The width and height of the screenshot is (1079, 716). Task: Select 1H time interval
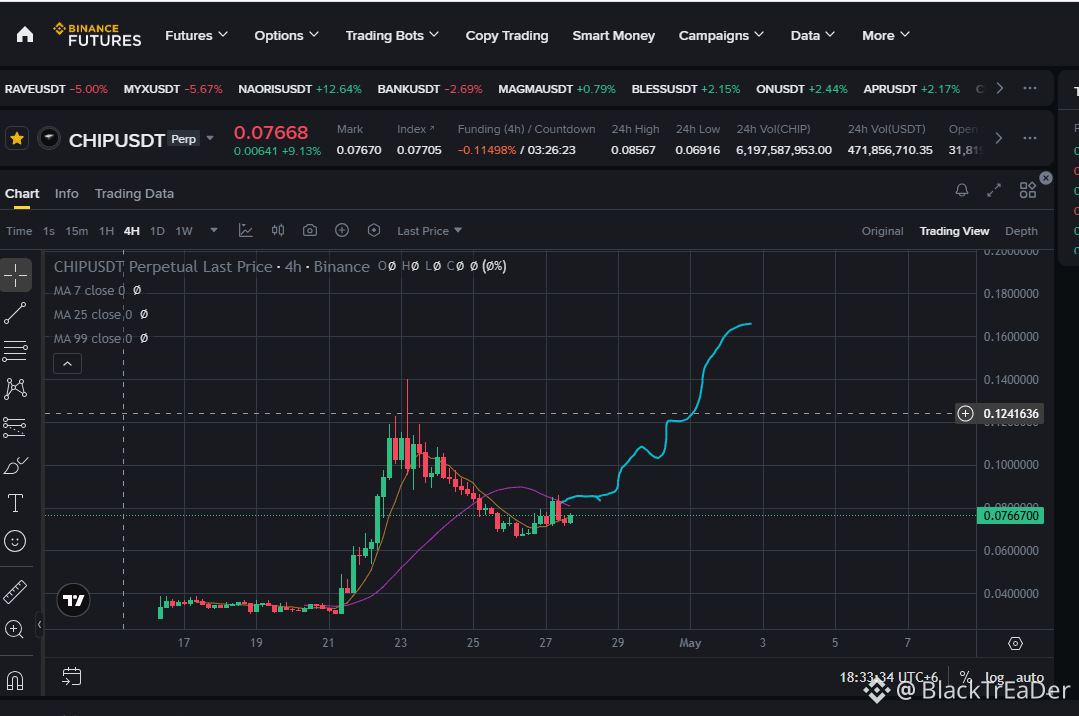coord(106,231)
